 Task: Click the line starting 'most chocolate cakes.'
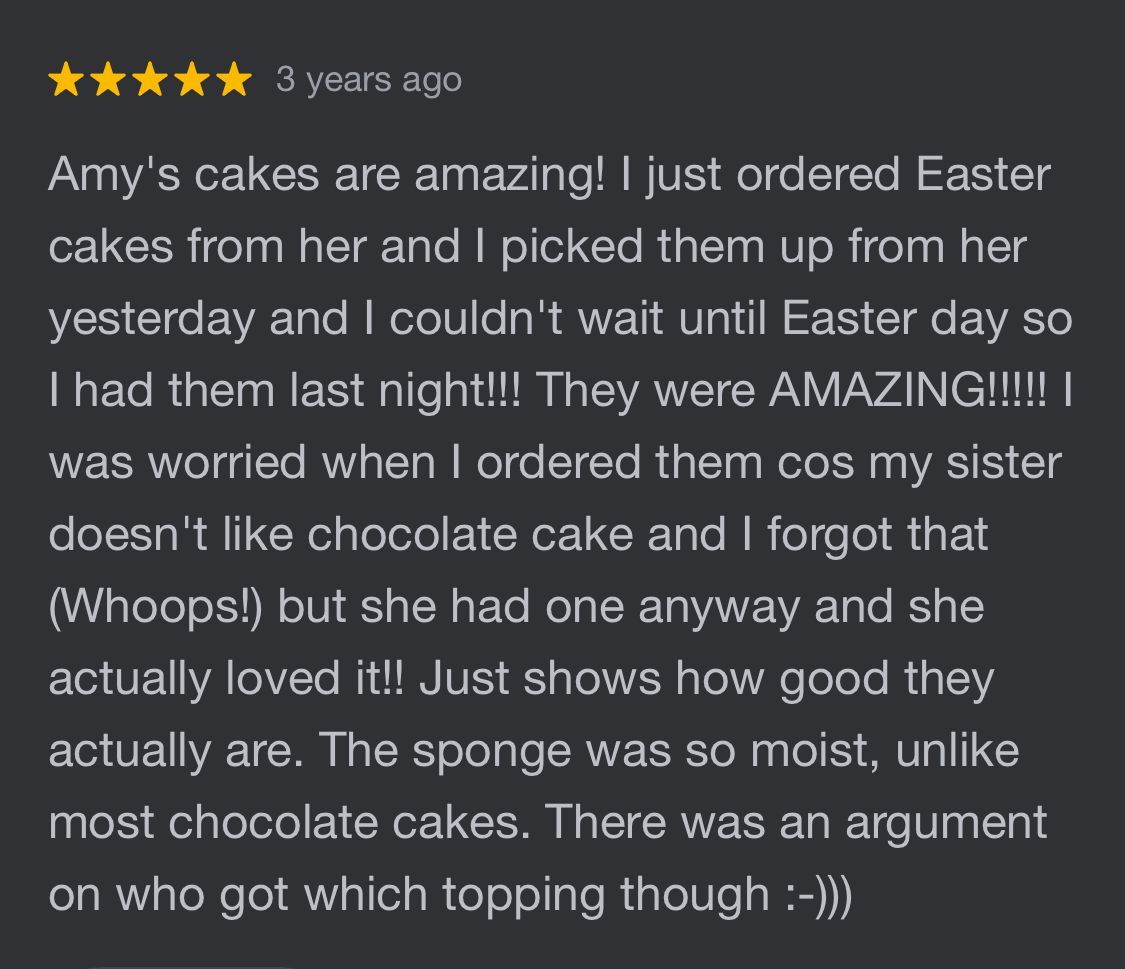tap(547, 822)
